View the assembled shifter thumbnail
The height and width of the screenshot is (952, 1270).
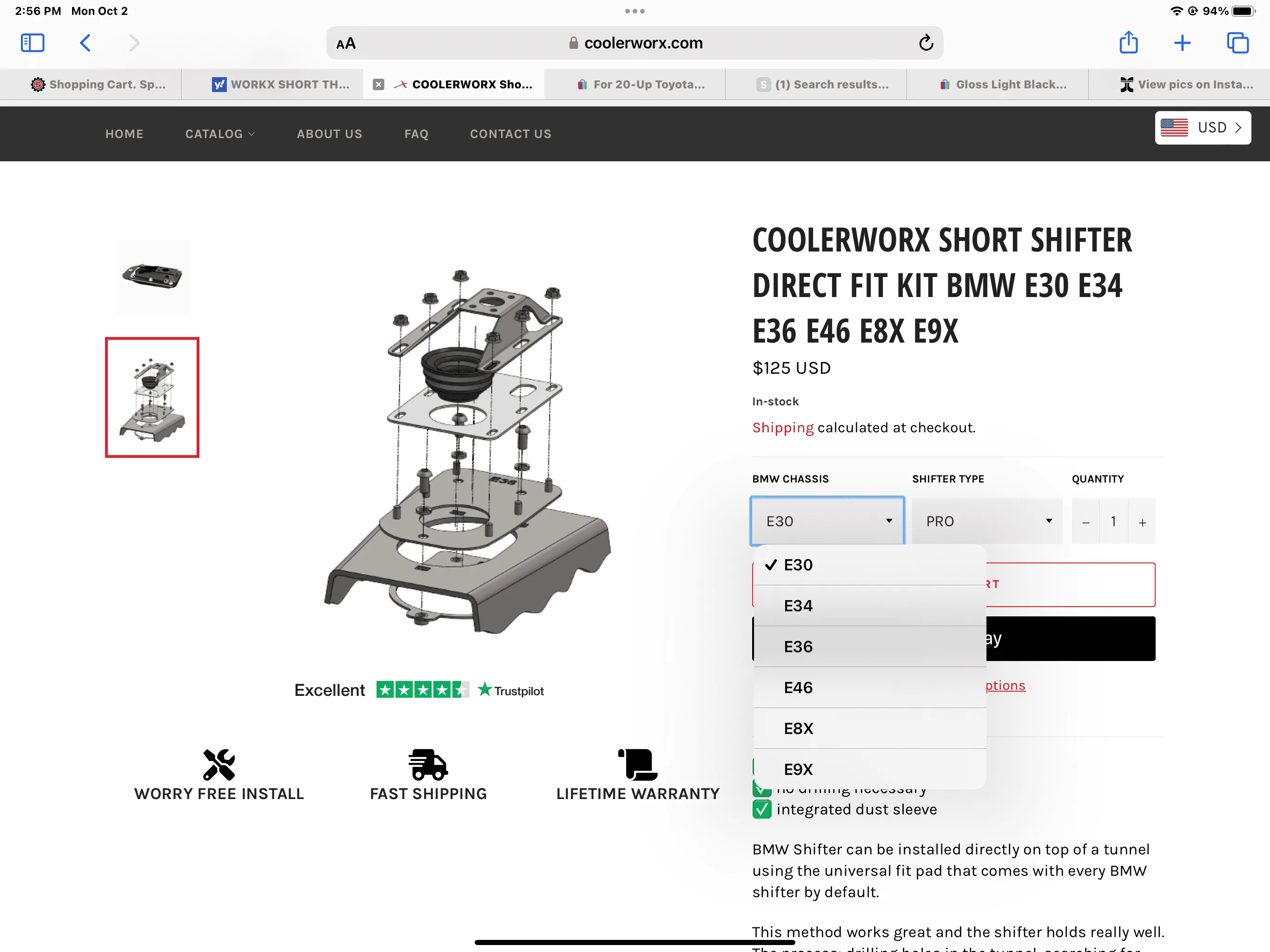pyautogui.click(x=152, y=276)
